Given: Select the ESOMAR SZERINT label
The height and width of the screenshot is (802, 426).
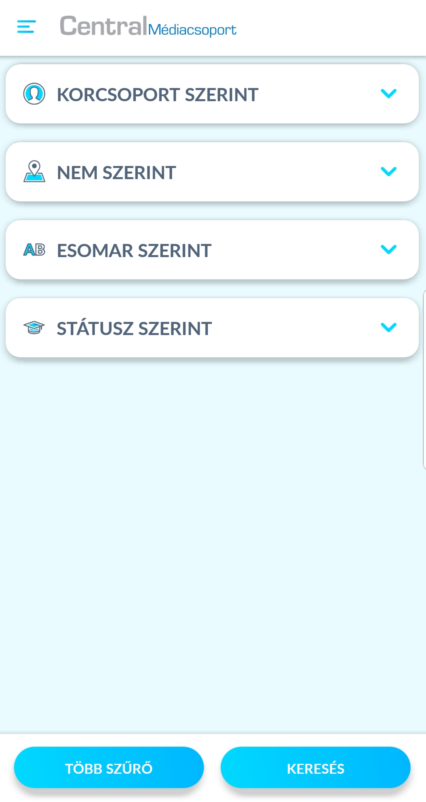Looking at the screenshot, I should pyautogui.click(x=134, y=250).
